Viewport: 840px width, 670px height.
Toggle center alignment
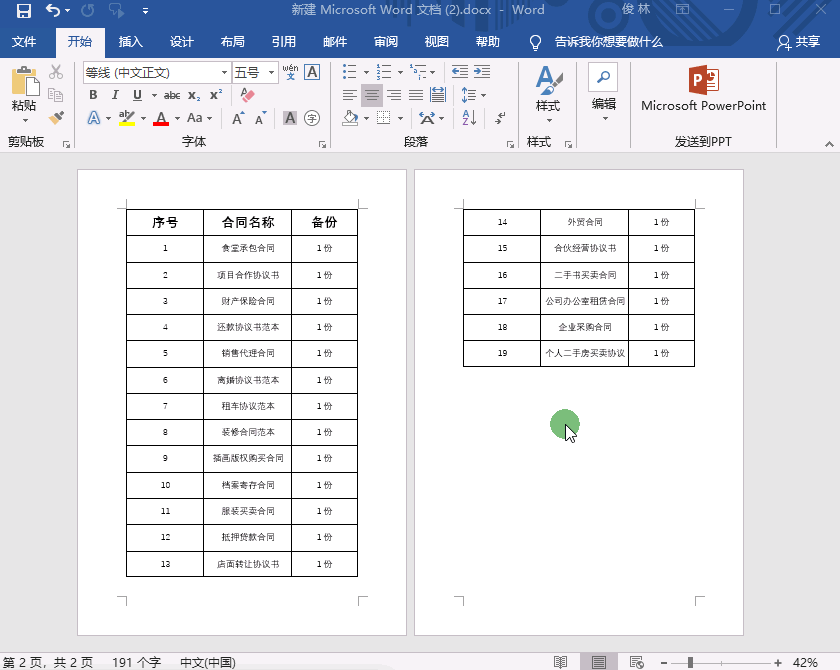[371, 95]
